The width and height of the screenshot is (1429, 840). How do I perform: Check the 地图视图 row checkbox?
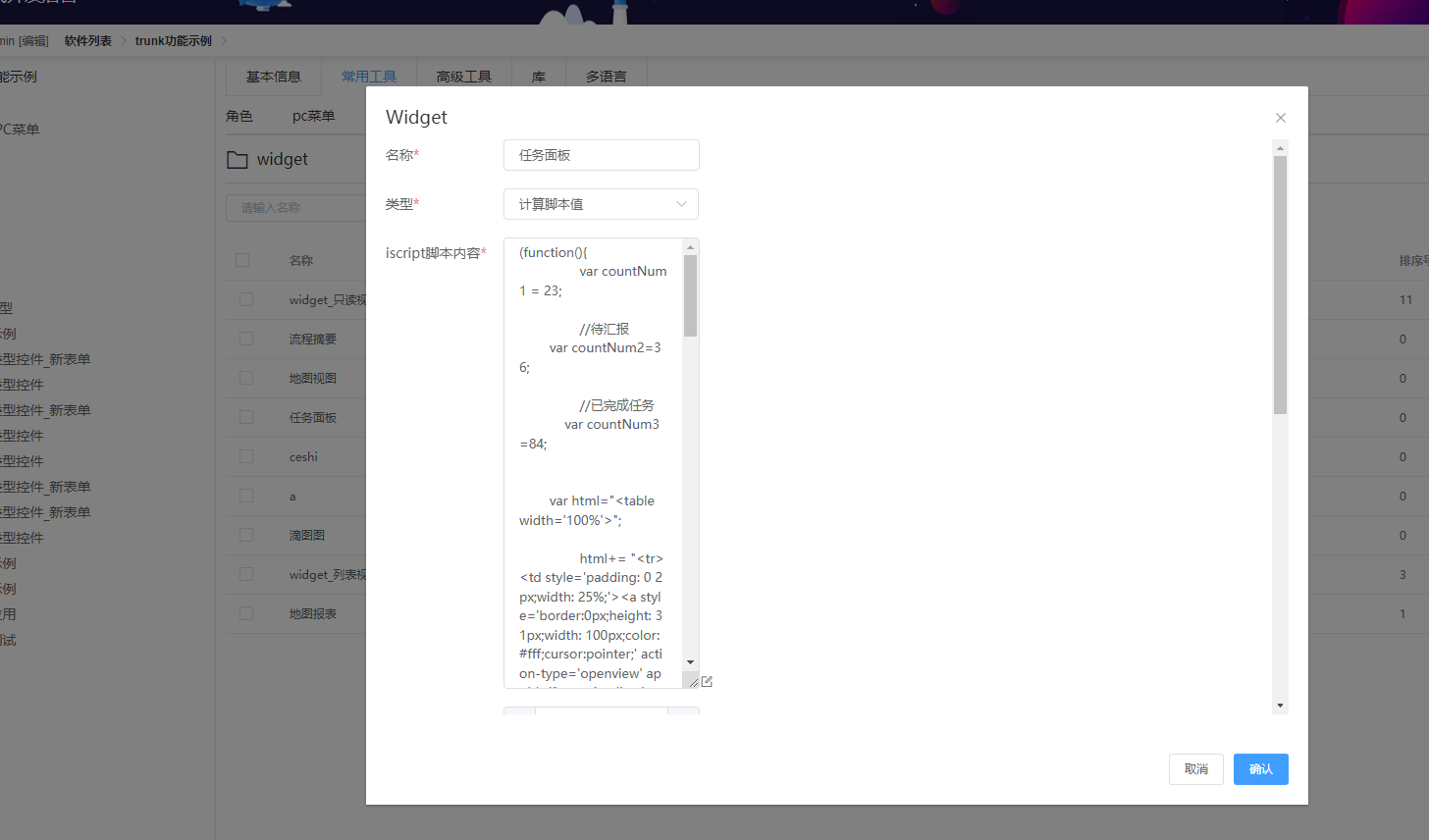246,378
